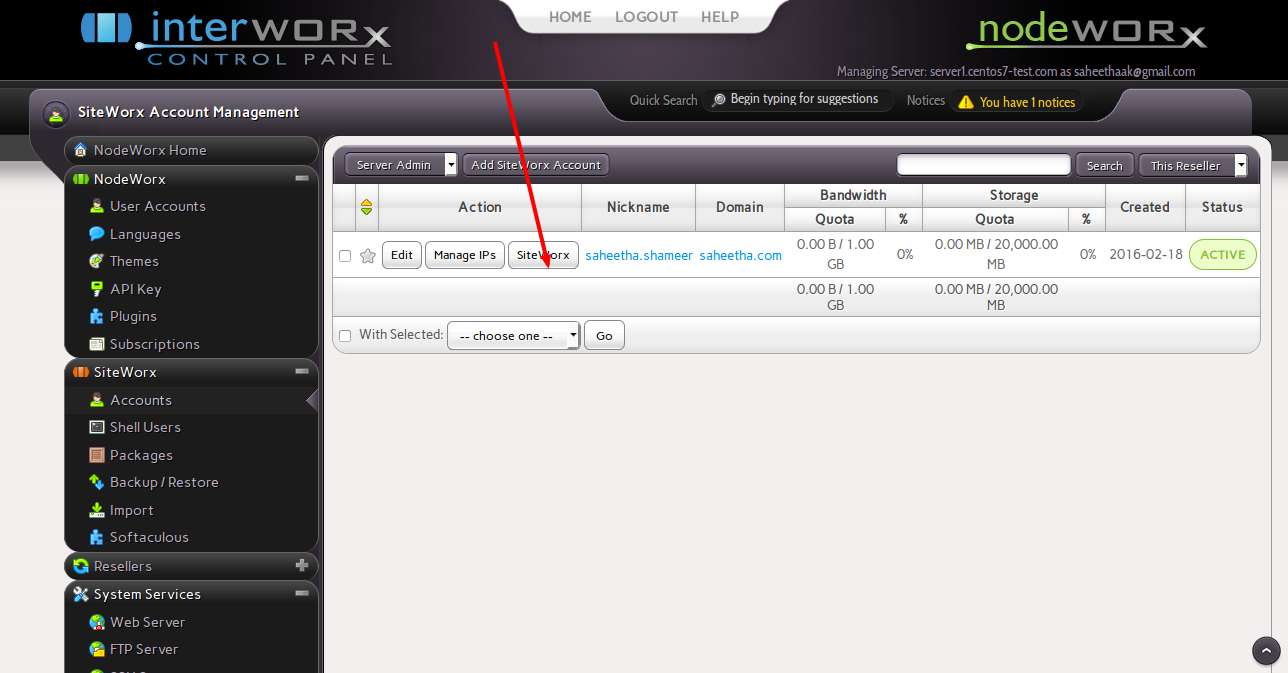
Task: Click the scroll-to-top arrow icon
Action: [x=1266, y=651]
